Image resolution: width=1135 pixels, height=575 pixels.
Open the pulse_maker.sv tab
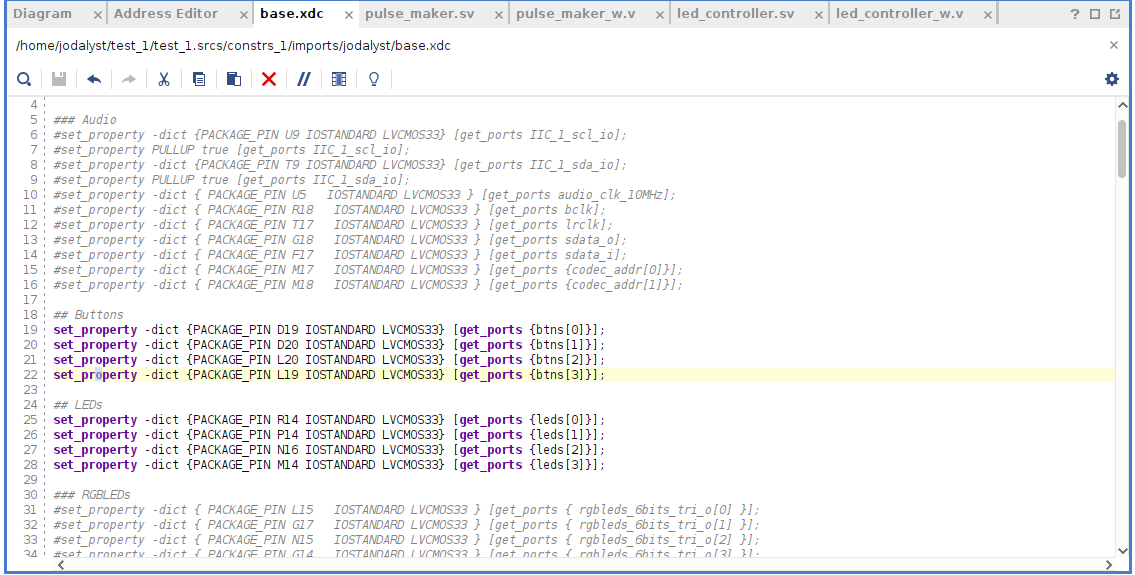coord(420,14)
